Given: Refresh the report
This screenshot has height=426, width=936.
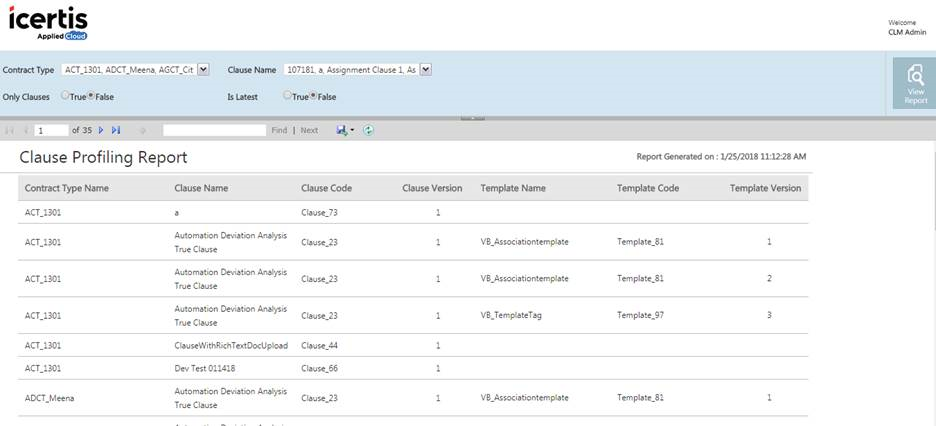Looking at the screenshot, I should (368, 130).
